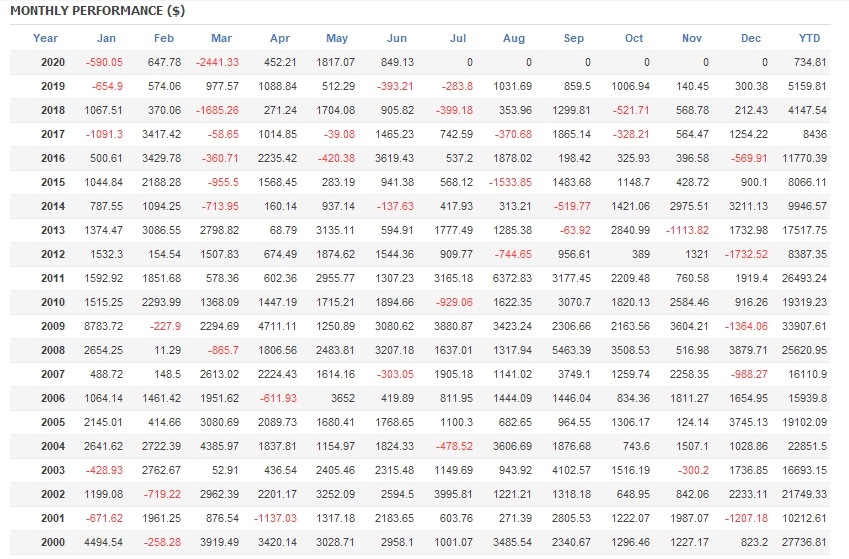Click the 2011 August value 6372.83
849x559 pixels.
[x=512, y=278]
